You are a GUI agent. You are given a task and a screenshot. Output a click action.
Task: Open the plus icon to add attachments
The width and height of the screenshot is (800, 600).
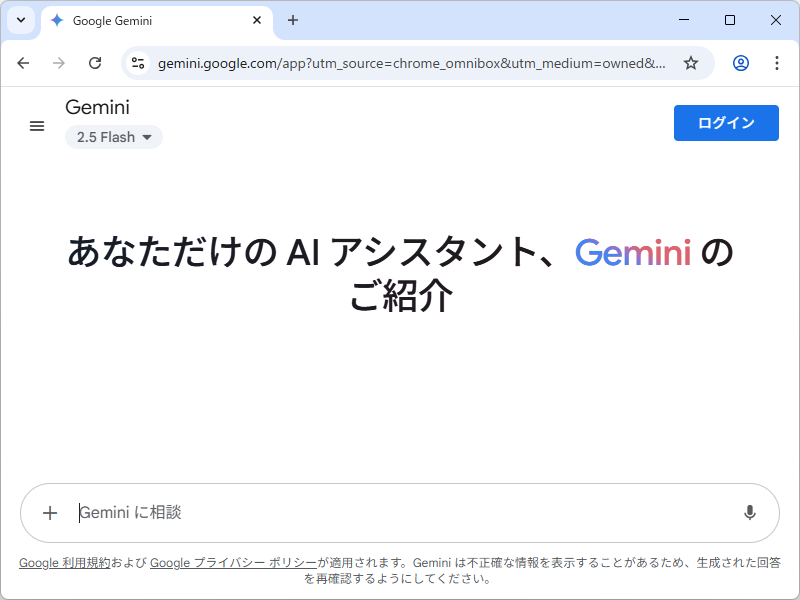50,512
